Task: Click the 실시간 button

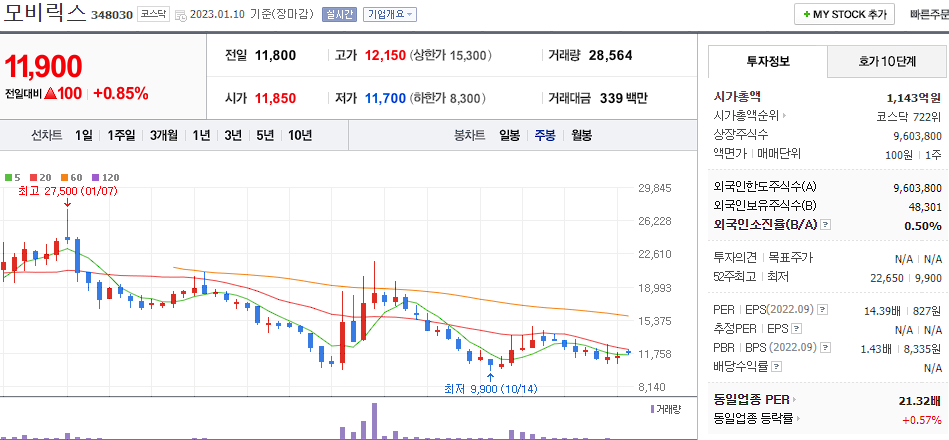Action: 340,15
